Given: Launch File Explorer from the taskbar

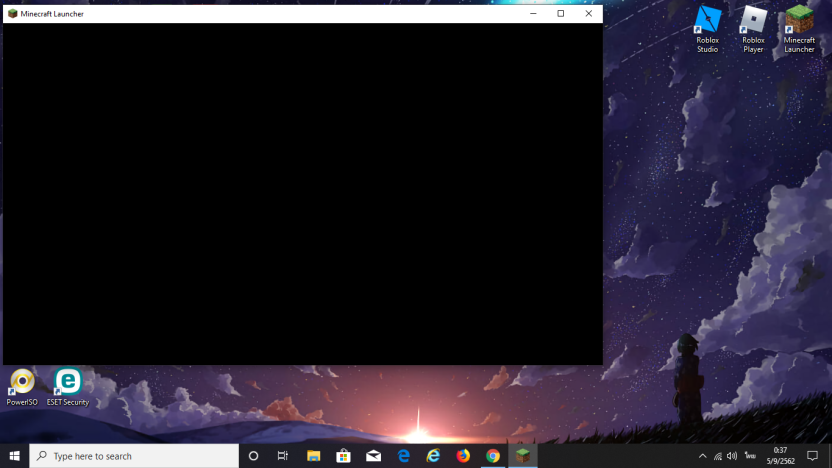Looking at the screenshot, I should pyautogui.click(x=314, y=456).
